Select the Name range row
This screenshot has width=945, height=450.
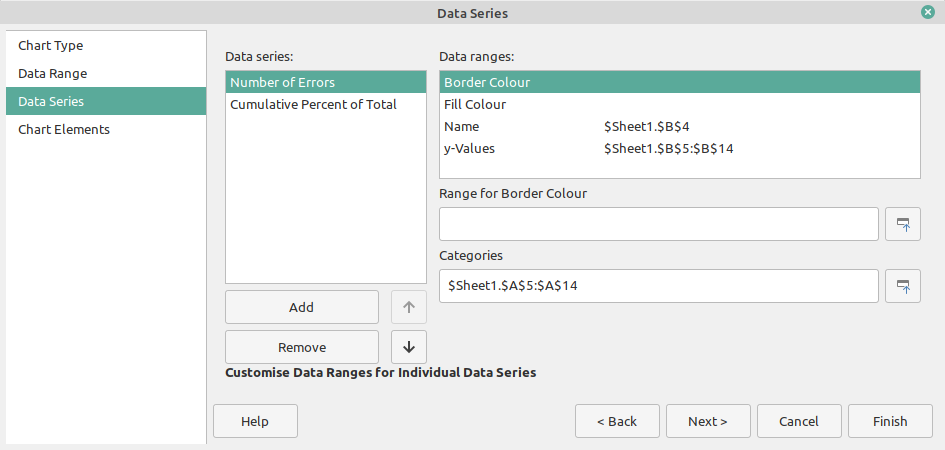(x=462, y=126)
